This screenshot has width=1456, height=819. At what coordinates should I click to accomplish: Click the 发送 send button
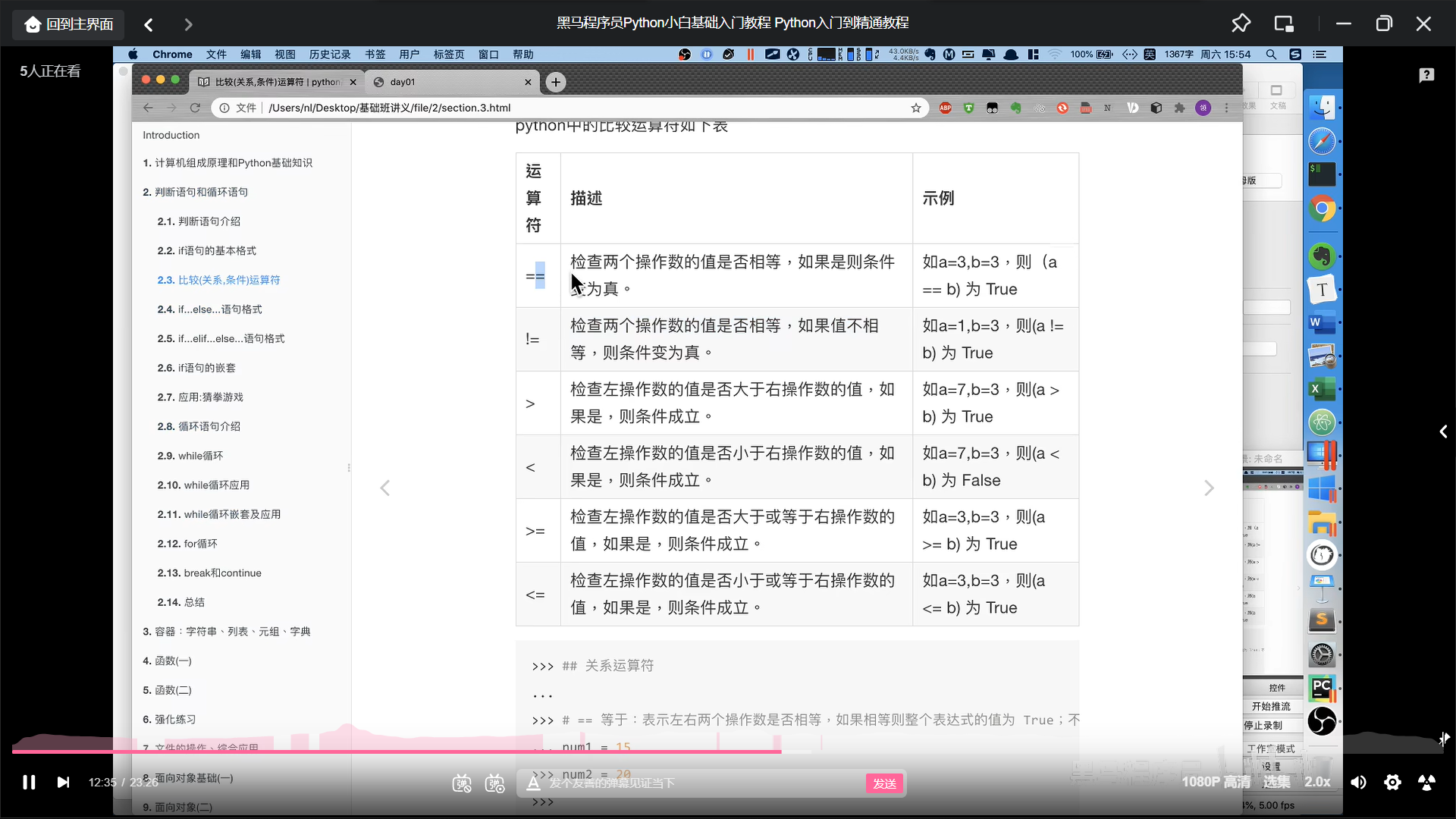pos(884,783)
